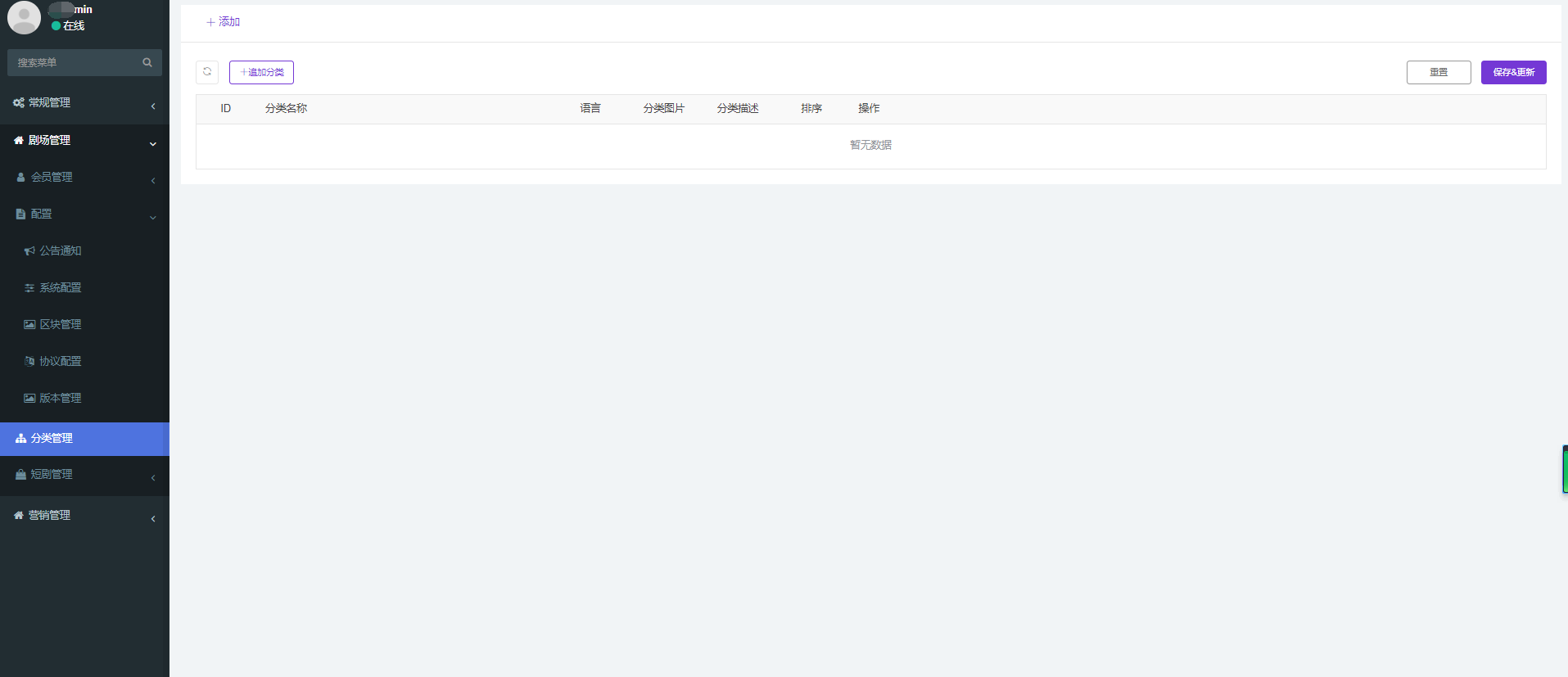This screenshot has height=677, width=1568.
Task: Open 协议配置 menu item
Action: (x=60, y=361)
